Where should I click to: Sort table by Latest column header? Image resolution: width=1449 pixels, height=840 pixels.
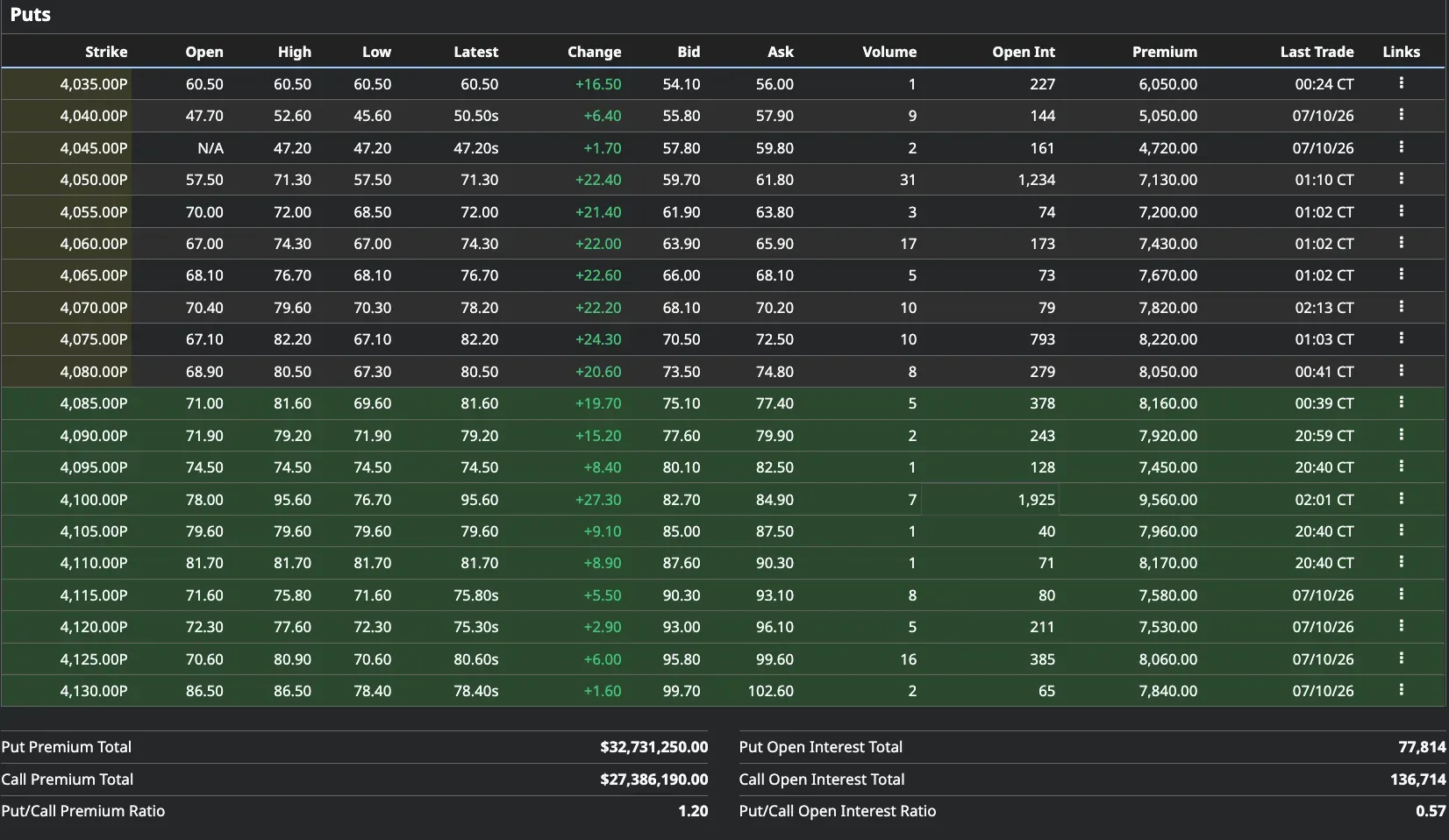pos(475,52)
